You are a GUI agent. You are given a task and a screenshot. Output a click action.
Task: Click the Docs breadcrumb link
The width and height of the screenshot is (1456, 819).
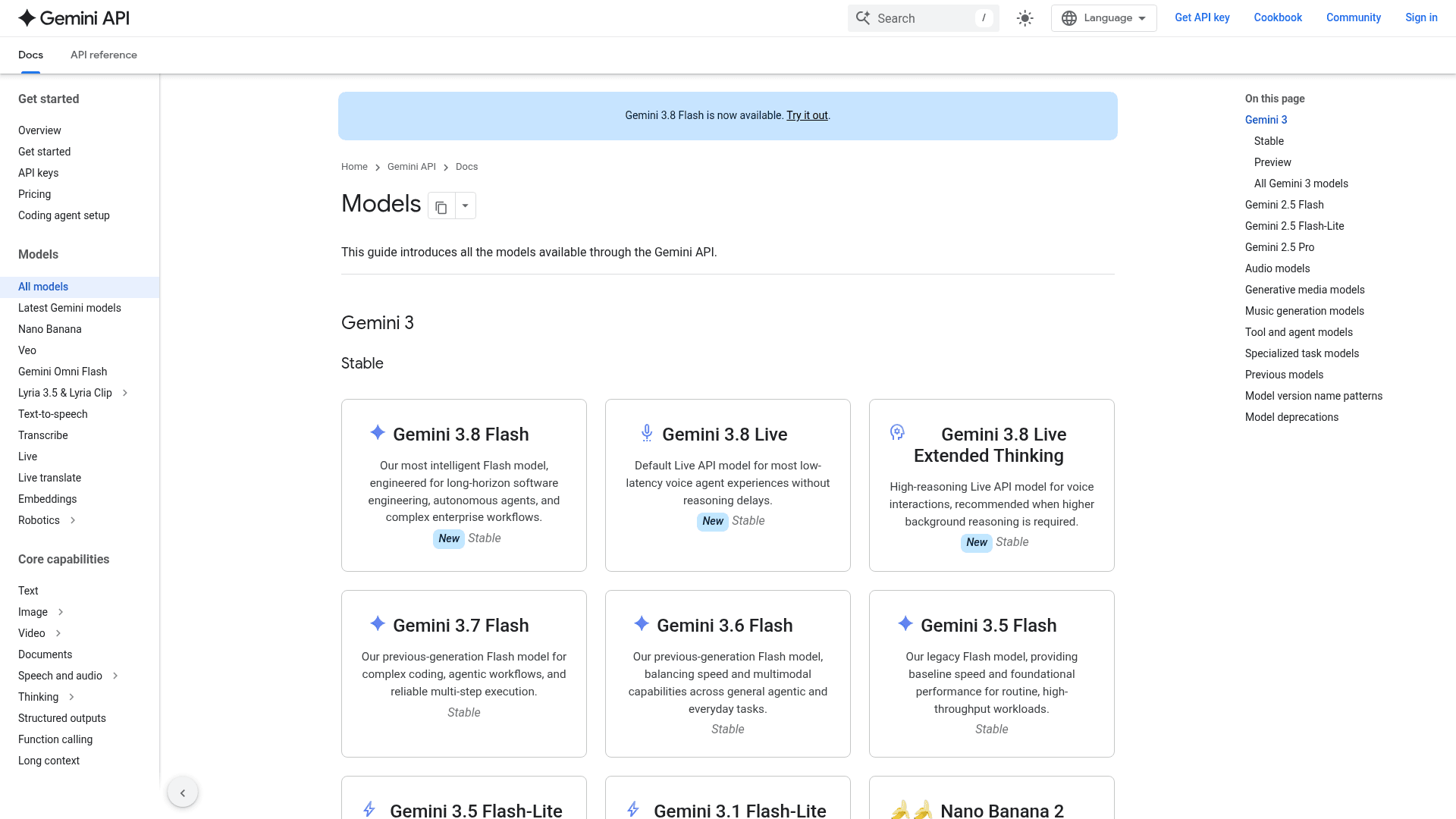466,167
